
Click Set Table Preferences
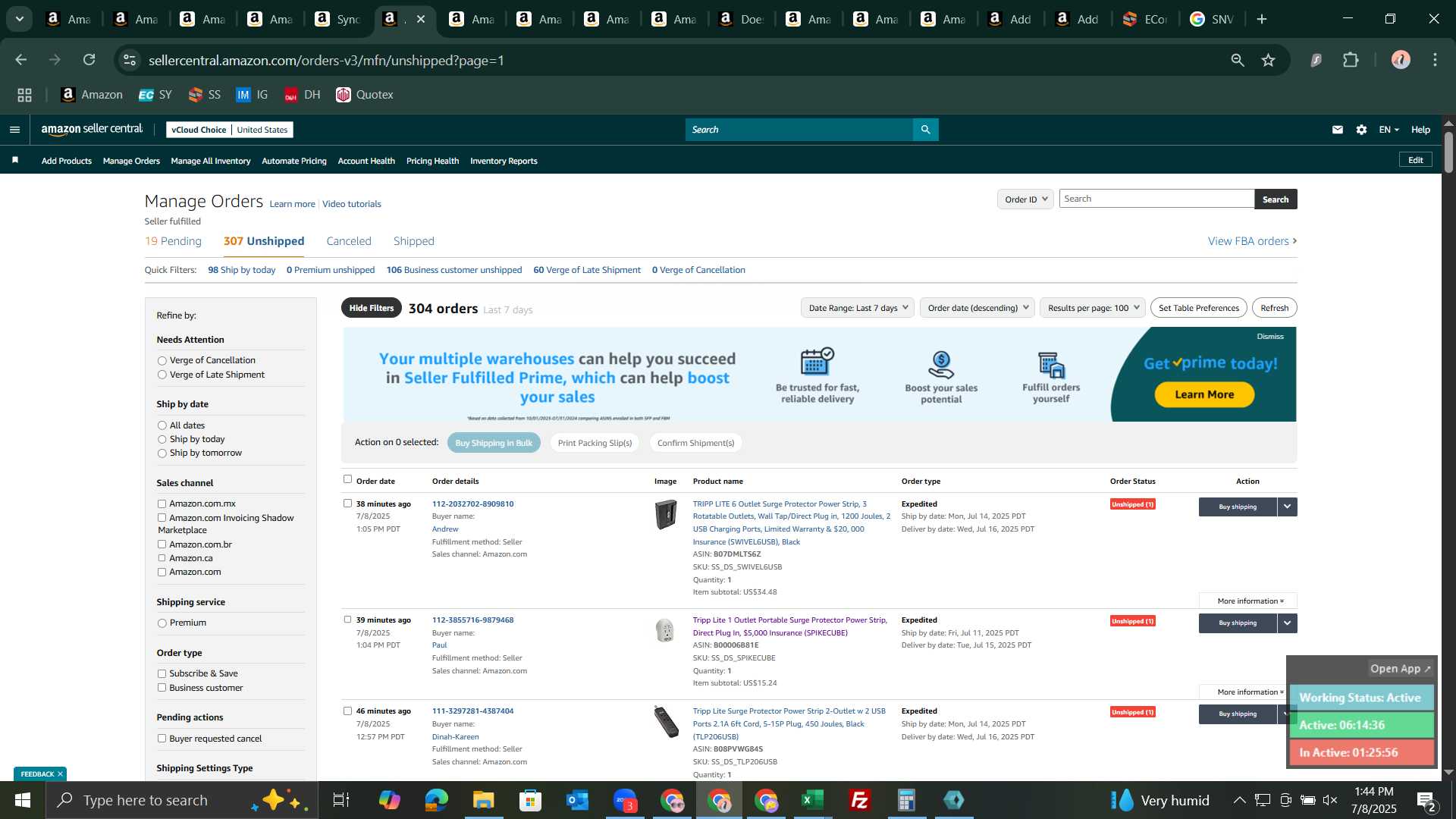point(1199,308)
